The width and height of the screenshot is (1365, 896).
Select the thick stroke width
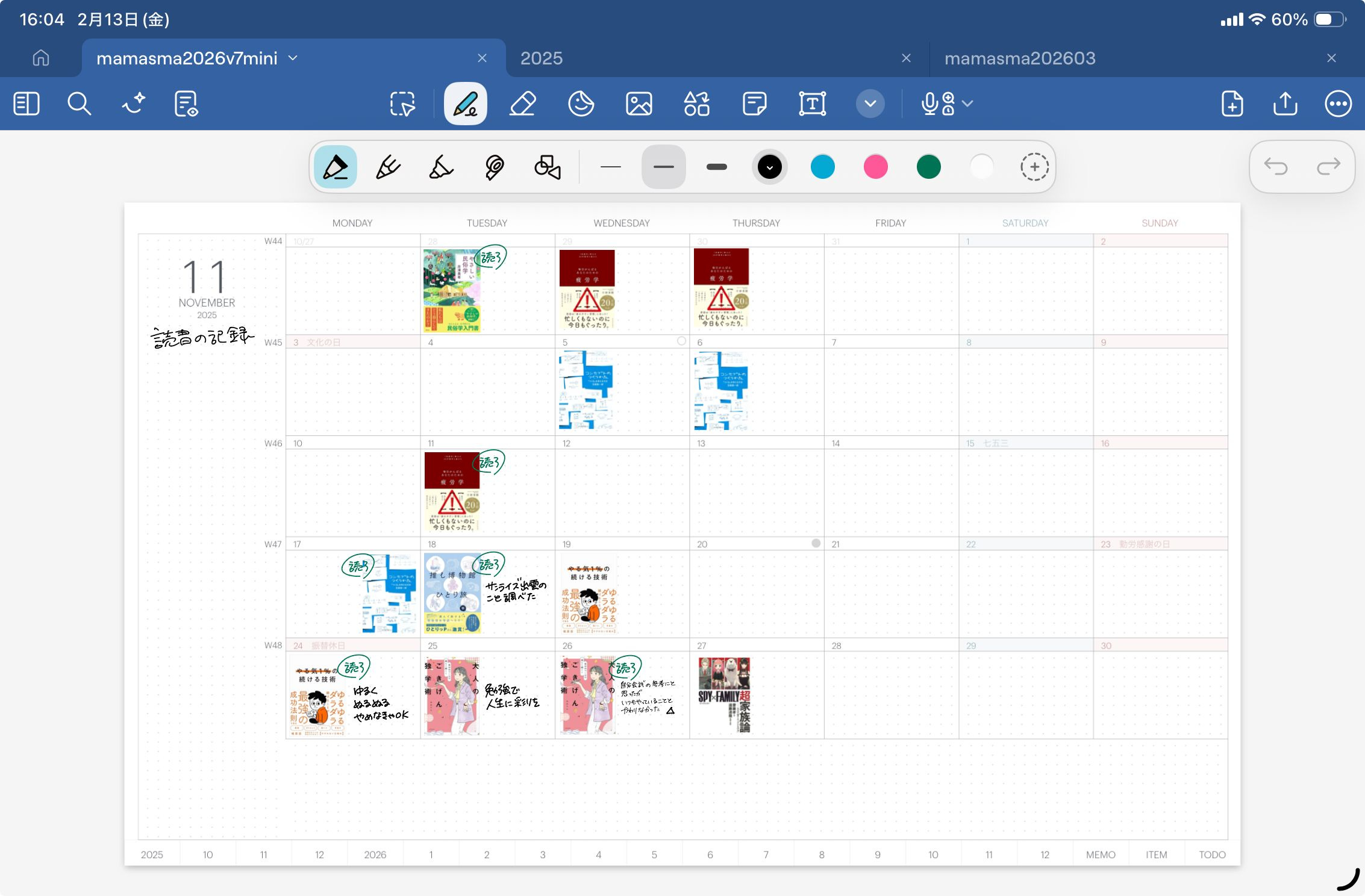[x=716, y=167]
